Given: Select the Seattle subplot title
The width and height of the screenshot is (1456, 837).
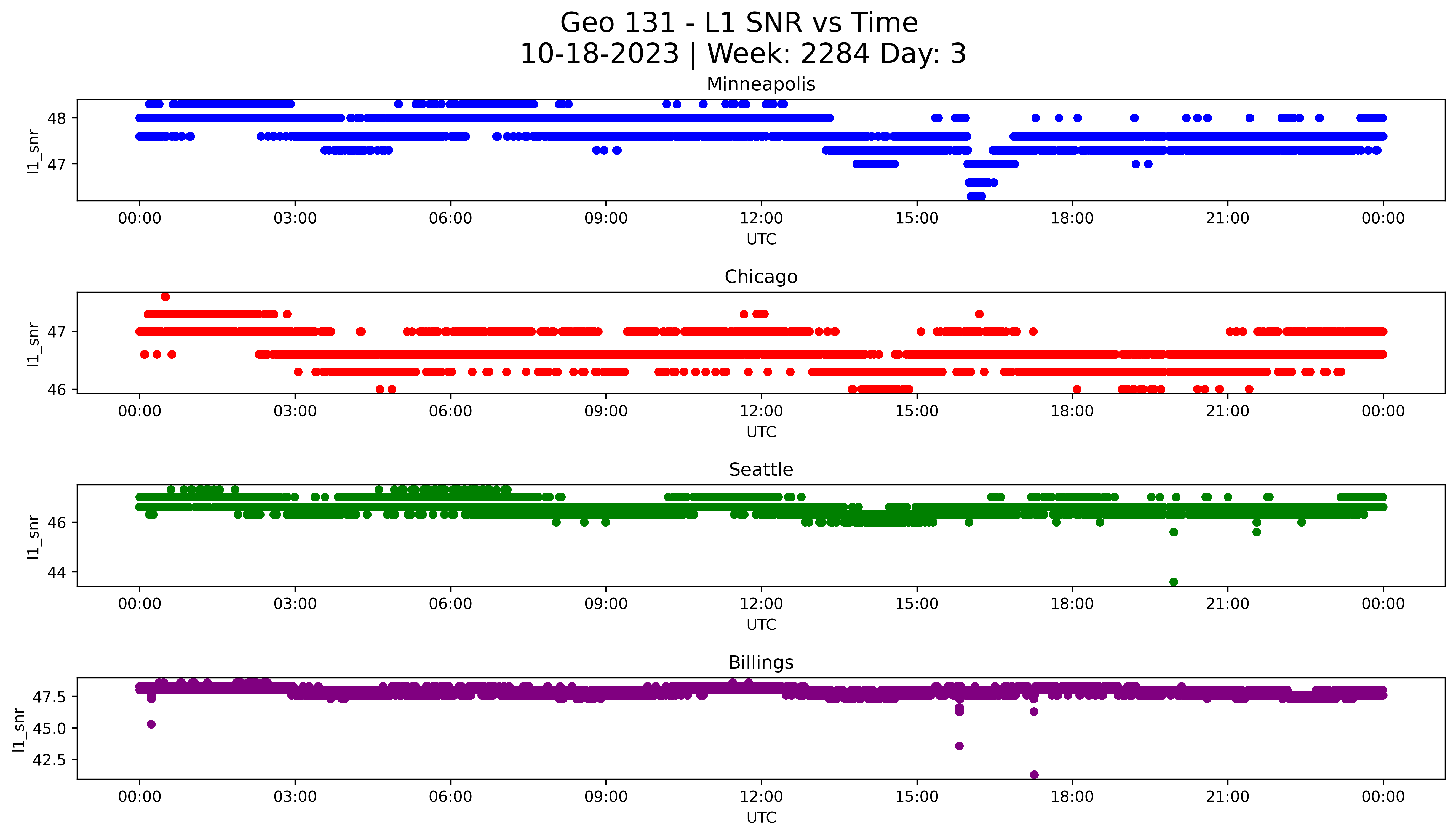Looking at the screenshot, I should (x=761, y=470).
